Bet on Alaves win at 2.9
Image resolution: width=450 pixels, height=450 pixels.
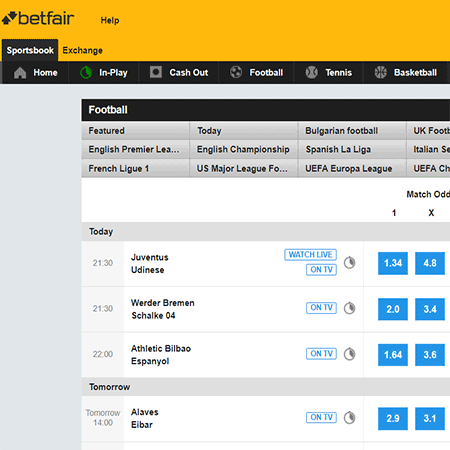[393, 418]
